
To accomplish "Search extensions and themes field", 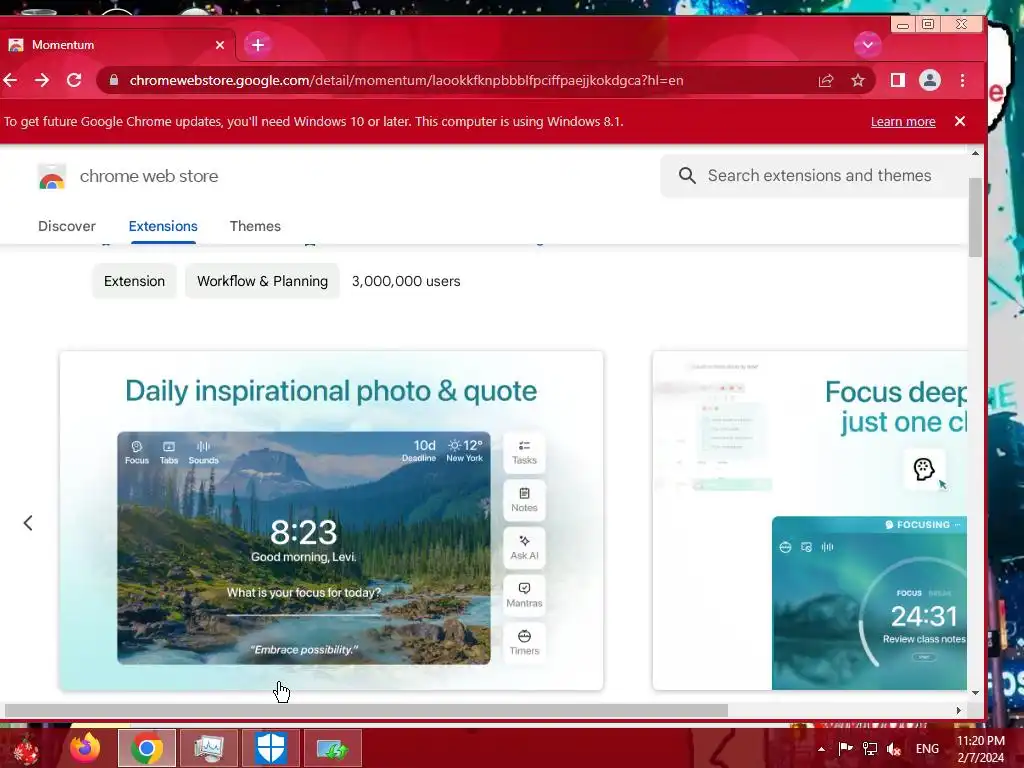I will (814, 176).
